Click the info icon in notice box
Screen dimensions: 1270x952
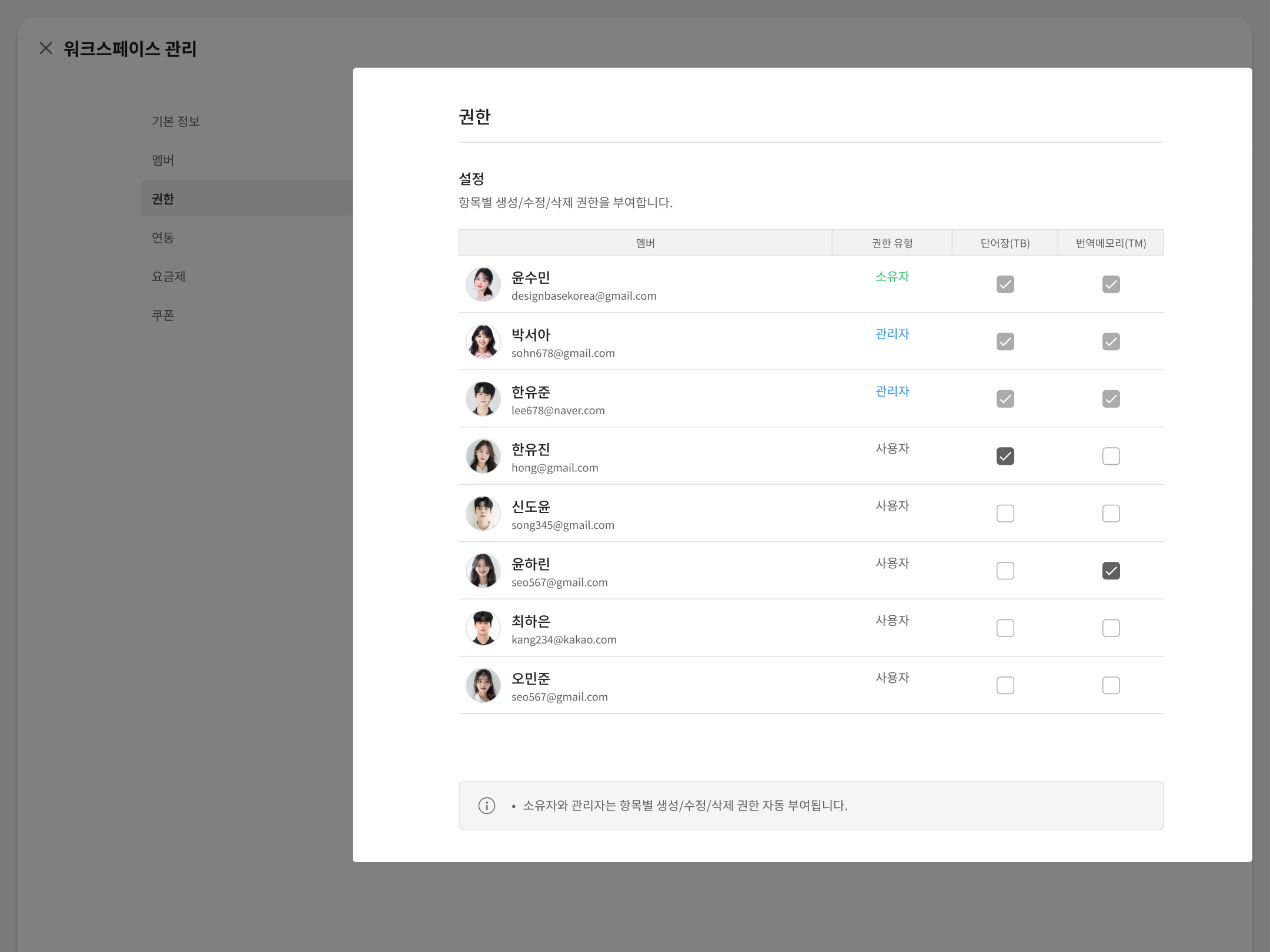(x=486, y=806)
